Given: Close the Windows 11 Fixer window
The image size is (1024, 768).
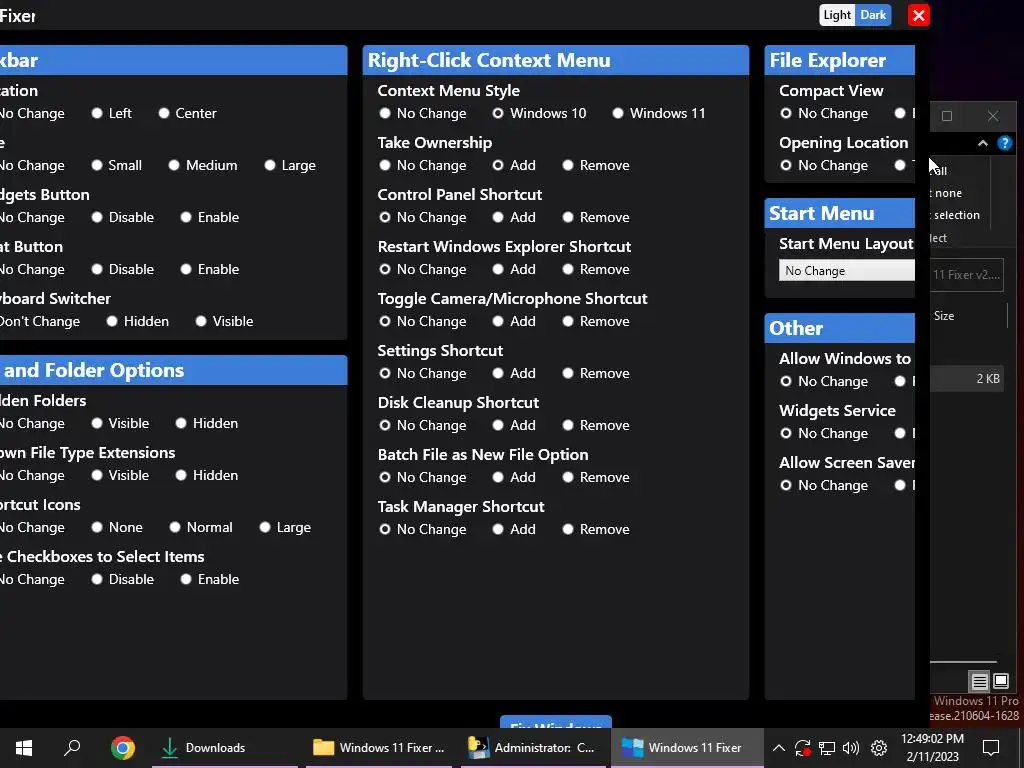Looking at the screenshot, I should point(918,15).
